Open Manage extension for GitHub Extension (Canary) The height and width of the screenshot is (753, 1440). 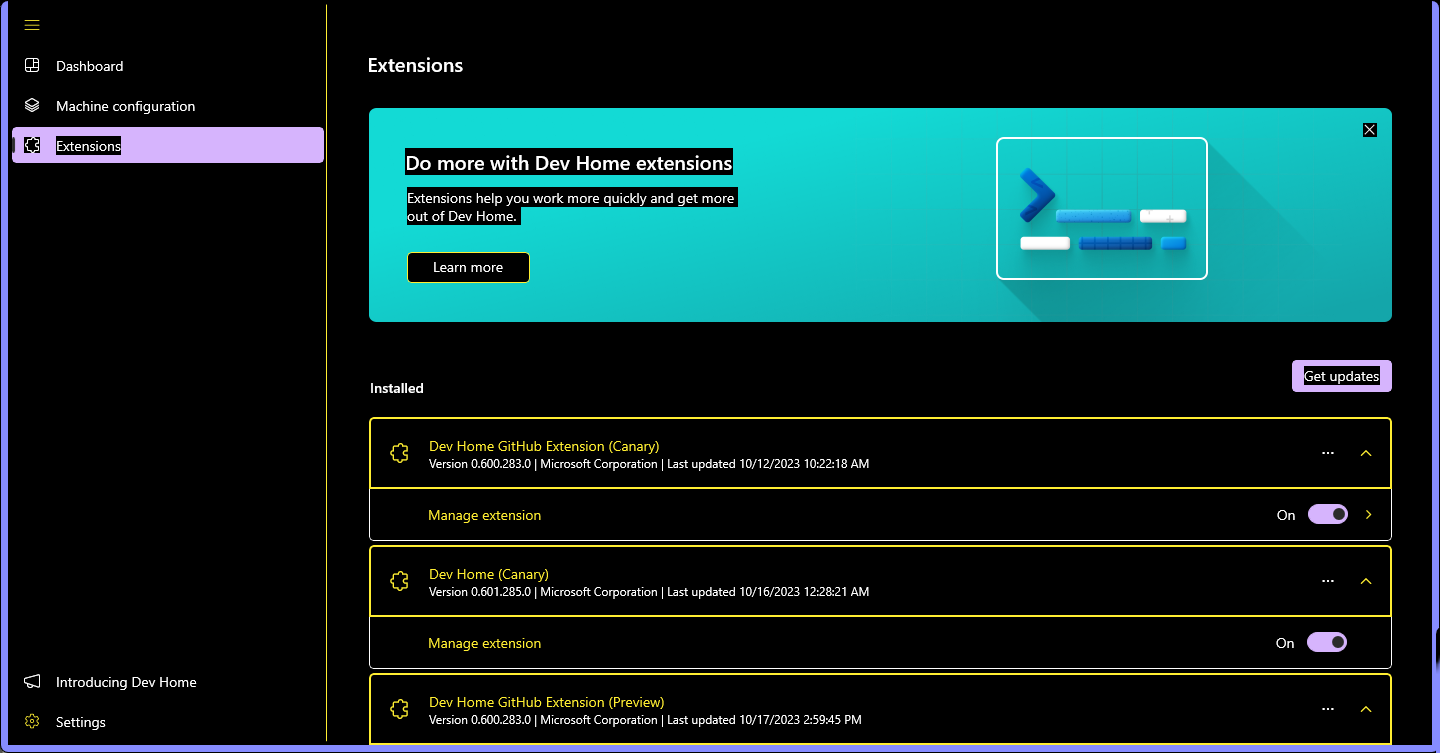(485, 514)
